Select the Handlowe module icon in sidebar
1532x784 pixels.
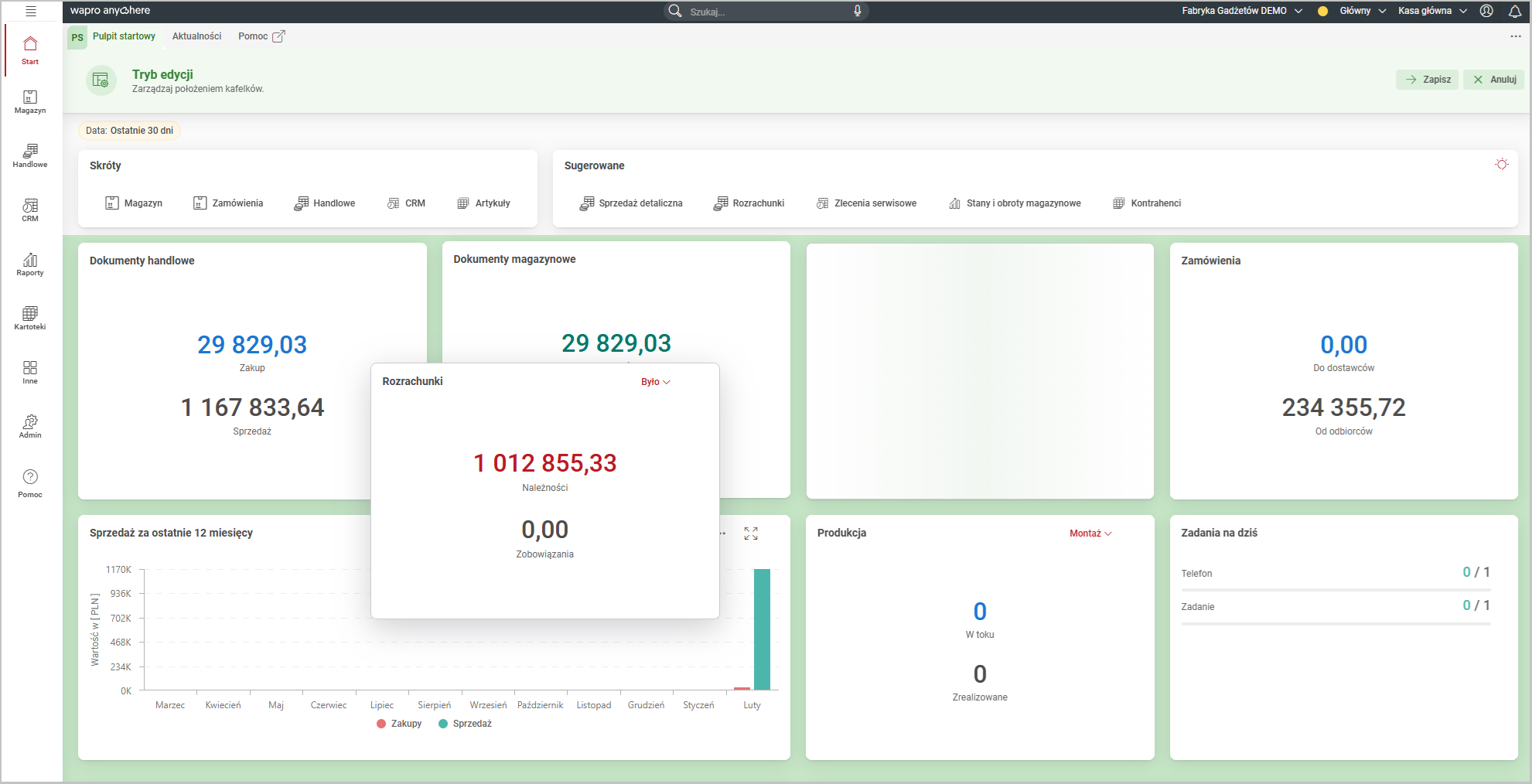coord(29,154)
